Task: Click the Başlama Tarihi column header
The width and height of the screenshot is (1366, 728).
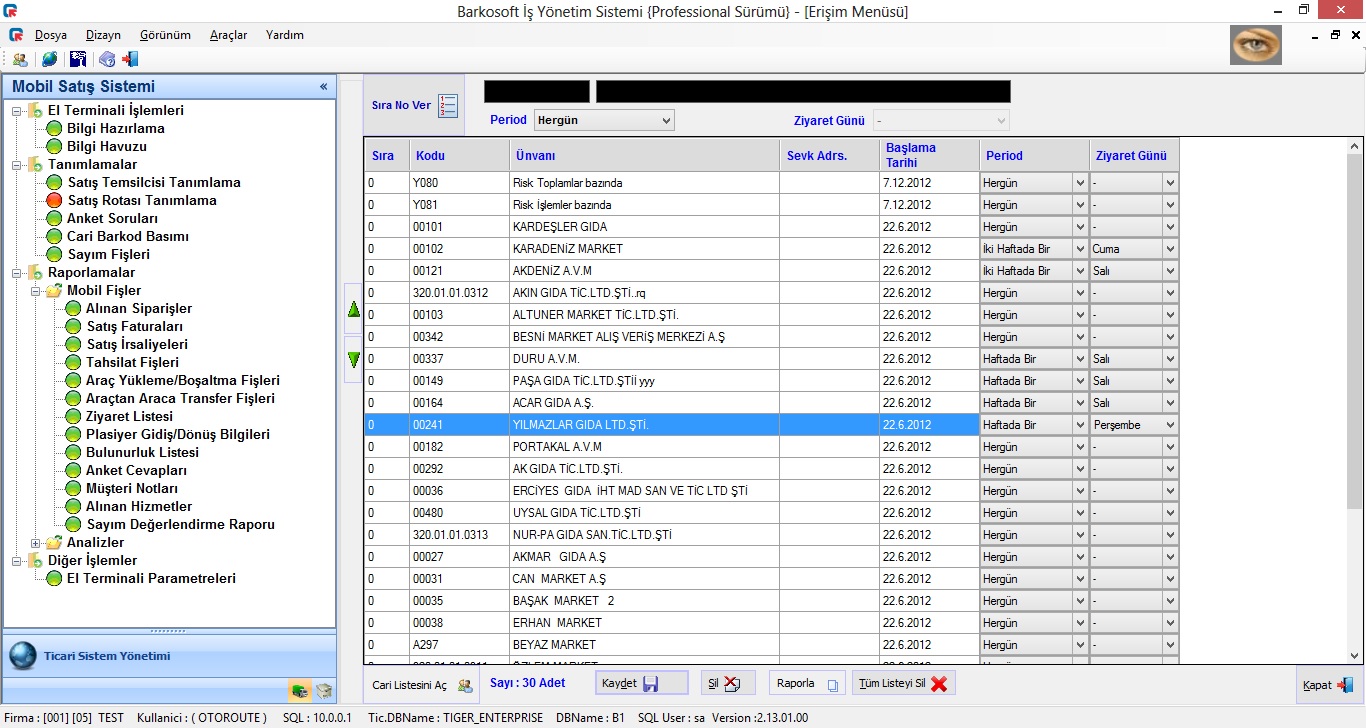Action: (x=930, y=155)
